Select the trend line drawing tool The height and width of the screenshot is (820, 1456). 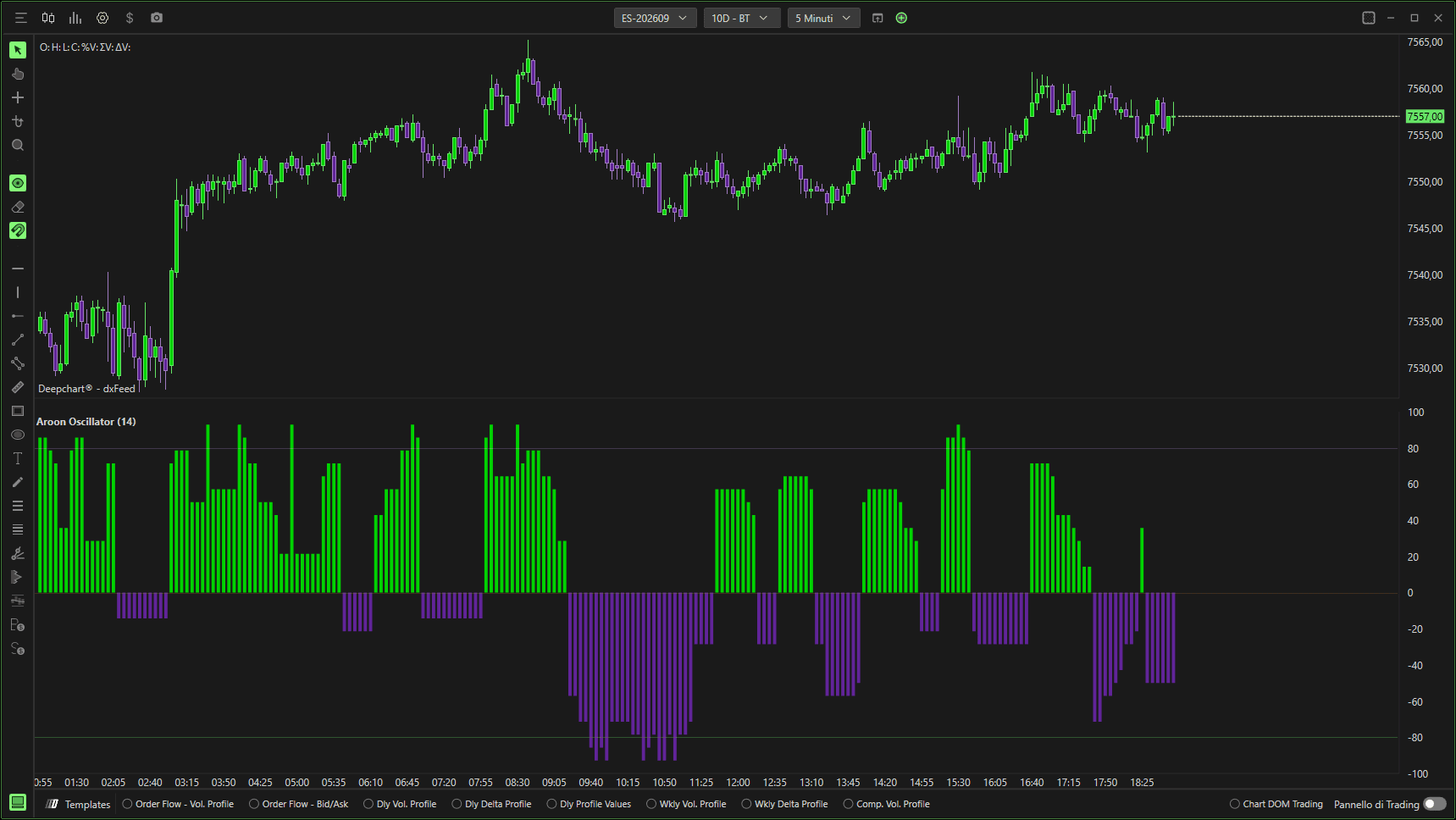(18, 340)
